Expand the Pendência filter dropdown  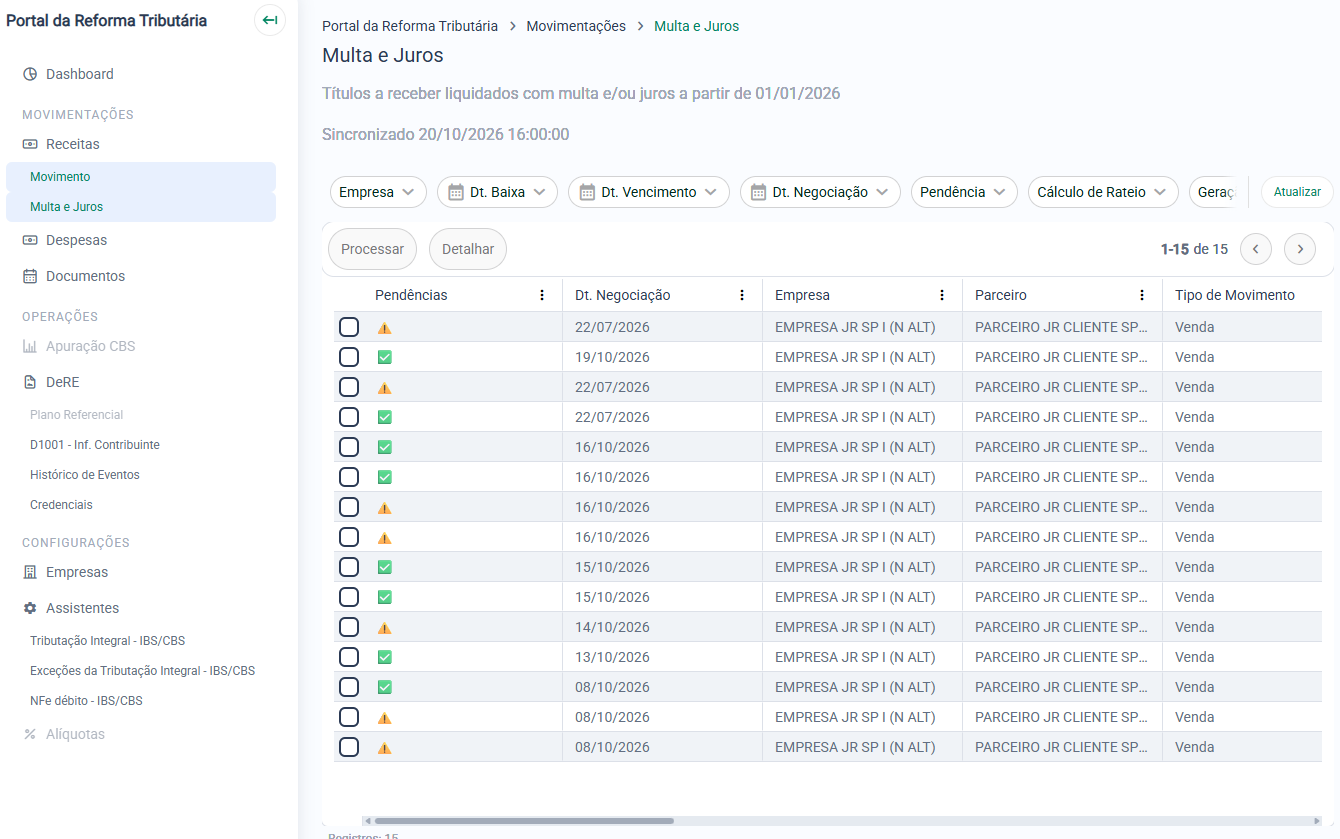click(x=964, y=192)
